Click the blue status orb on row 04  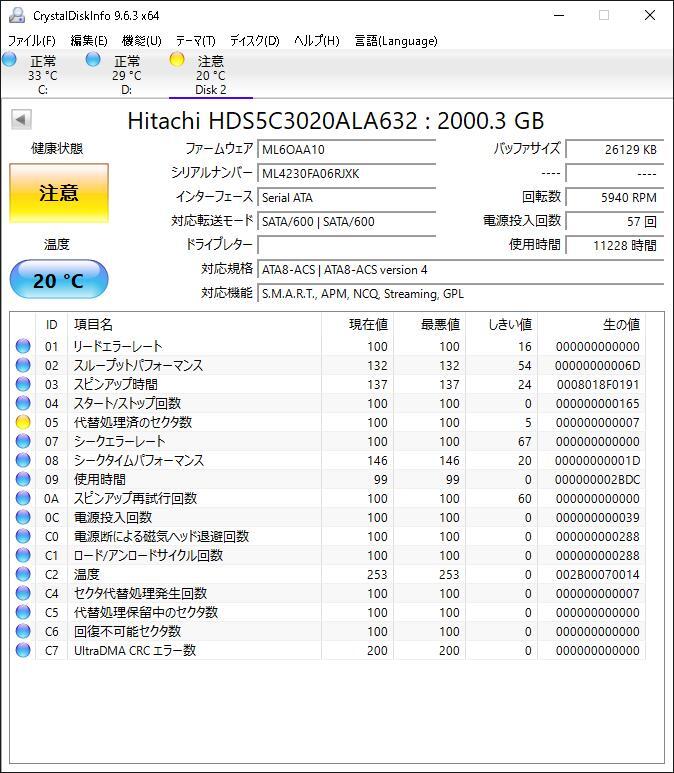(x=23, y=403)
